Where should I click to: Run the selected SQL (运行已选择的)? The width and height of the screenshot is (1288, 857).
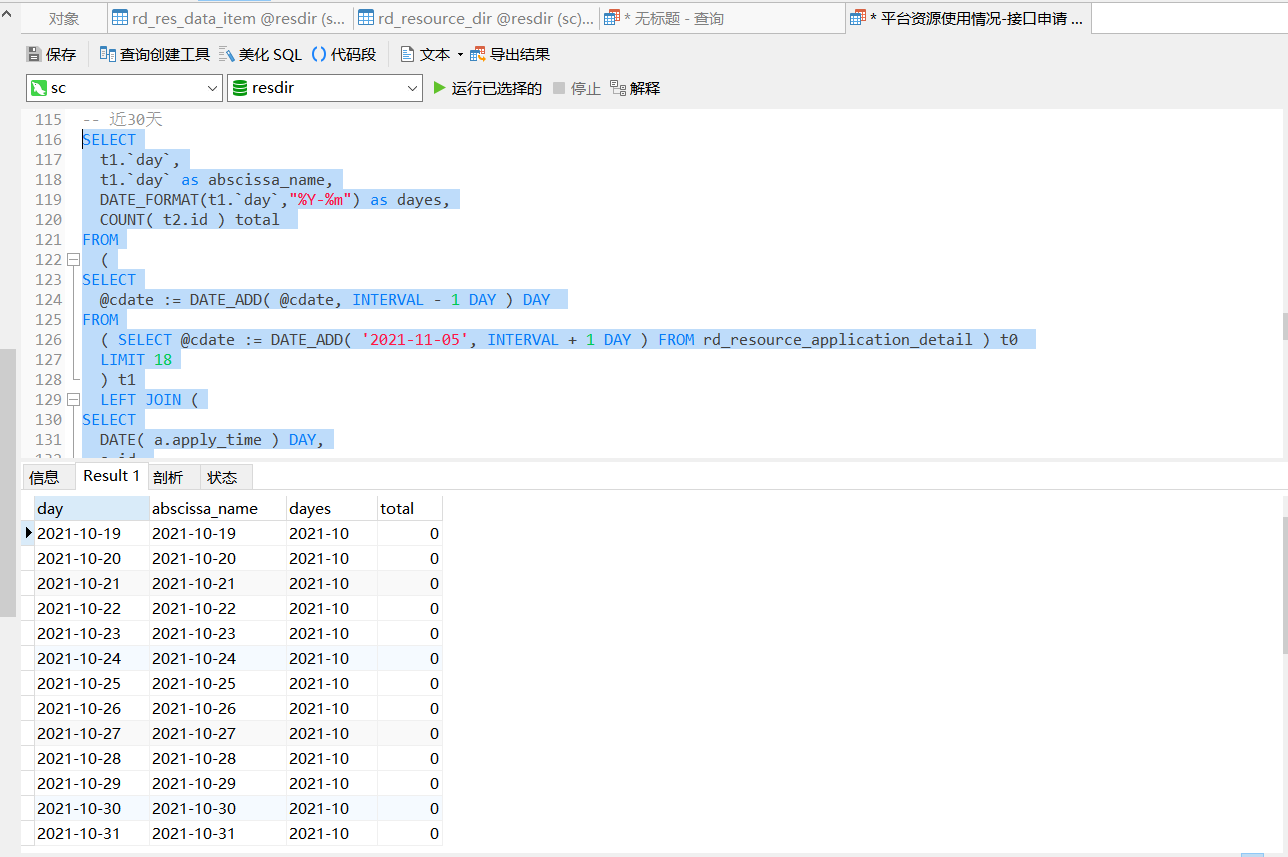[x=488, y=88]
